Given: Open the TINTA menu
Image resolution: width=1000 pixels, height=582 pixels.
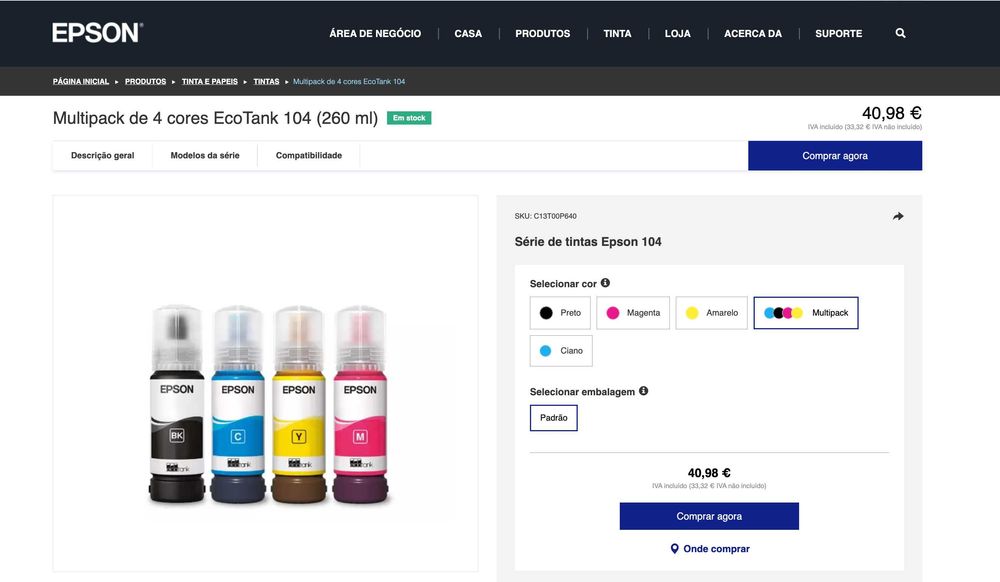Looking at the screenshot, I should click(617, 33).
